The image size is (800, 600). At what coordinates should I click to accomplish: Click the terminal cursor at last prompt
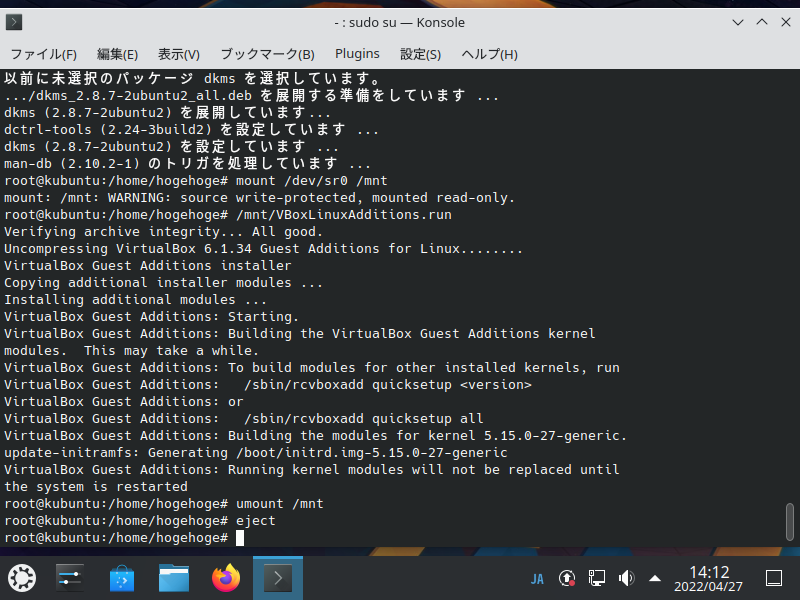coord(240,538)
